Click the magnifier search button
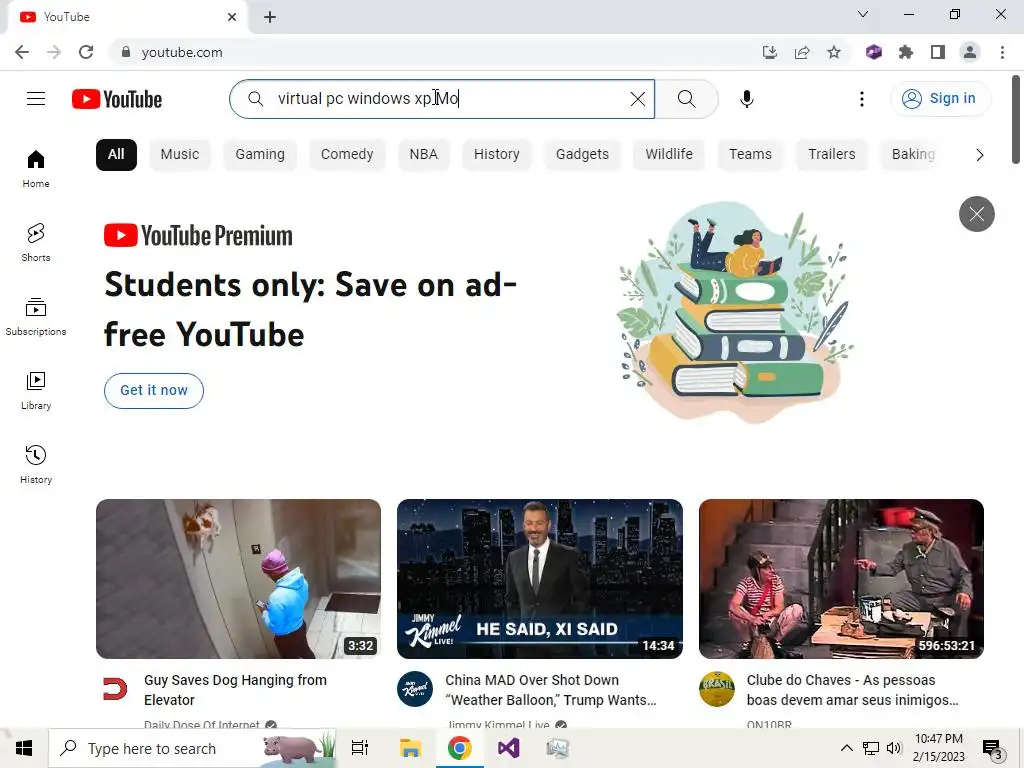Screen dimensions: 1024x768 tap(686, 99)
